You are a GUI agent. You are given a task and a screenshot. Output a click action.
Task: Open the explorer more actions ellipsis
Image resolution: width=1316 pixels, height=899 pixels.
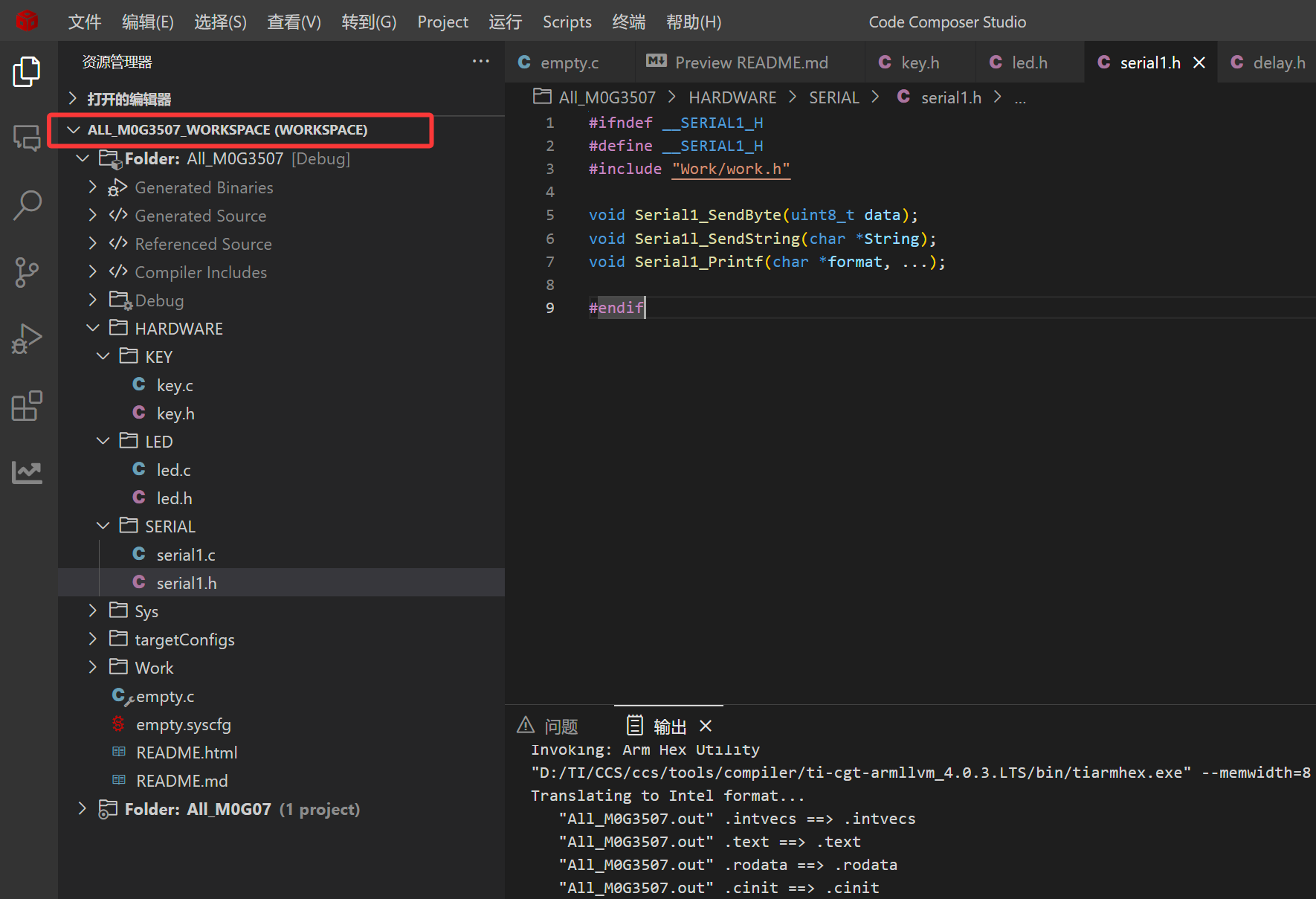pos(480,62)
